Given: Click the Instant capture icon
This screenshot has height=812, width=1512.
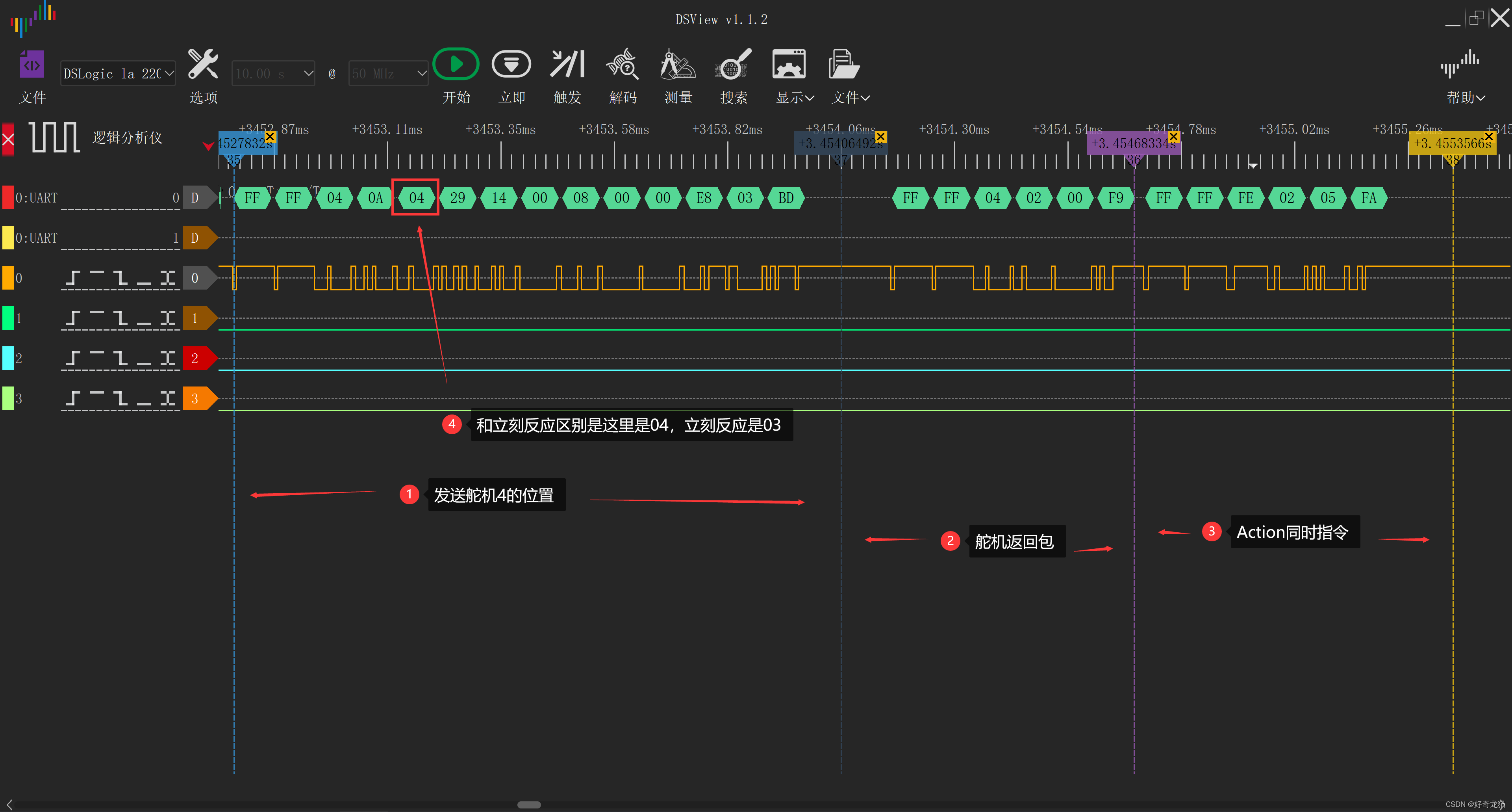Looking at the screenshot, I should pyautogui.click(x=511, y=64).
